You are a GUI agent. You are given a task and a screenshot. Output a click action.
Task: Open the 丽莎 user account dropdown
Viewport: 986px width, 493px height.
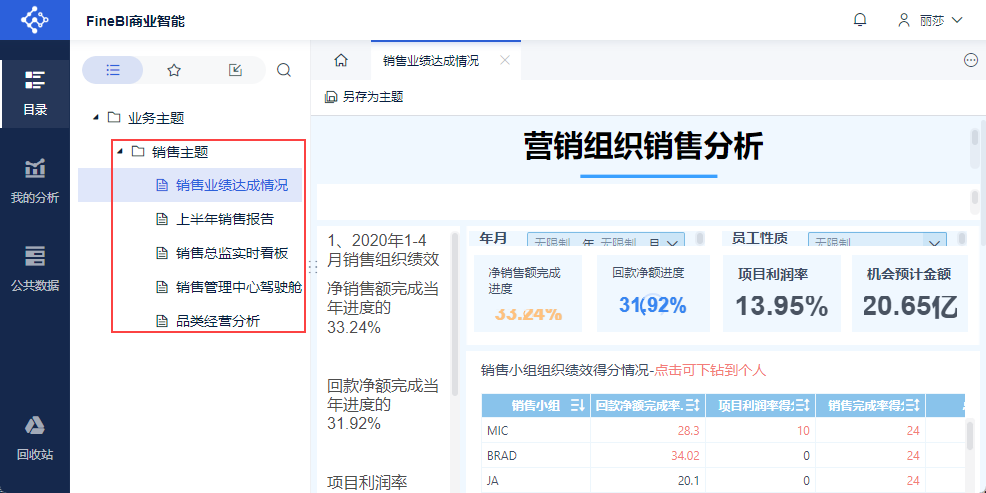tap(930, 20)
